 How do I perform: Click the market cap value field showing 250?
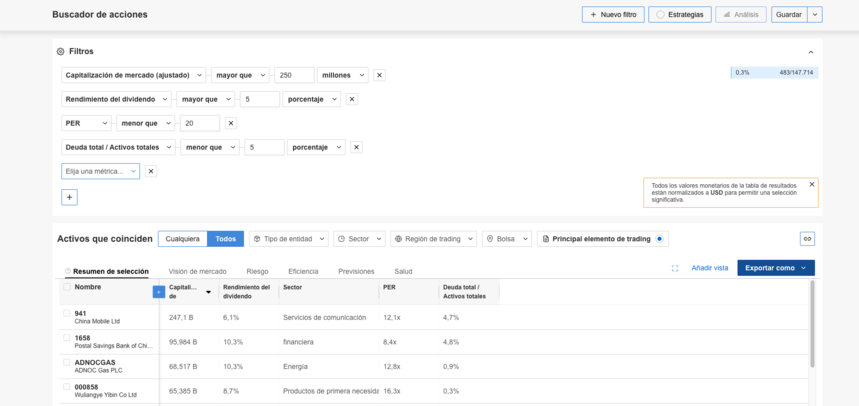point(293,75)
